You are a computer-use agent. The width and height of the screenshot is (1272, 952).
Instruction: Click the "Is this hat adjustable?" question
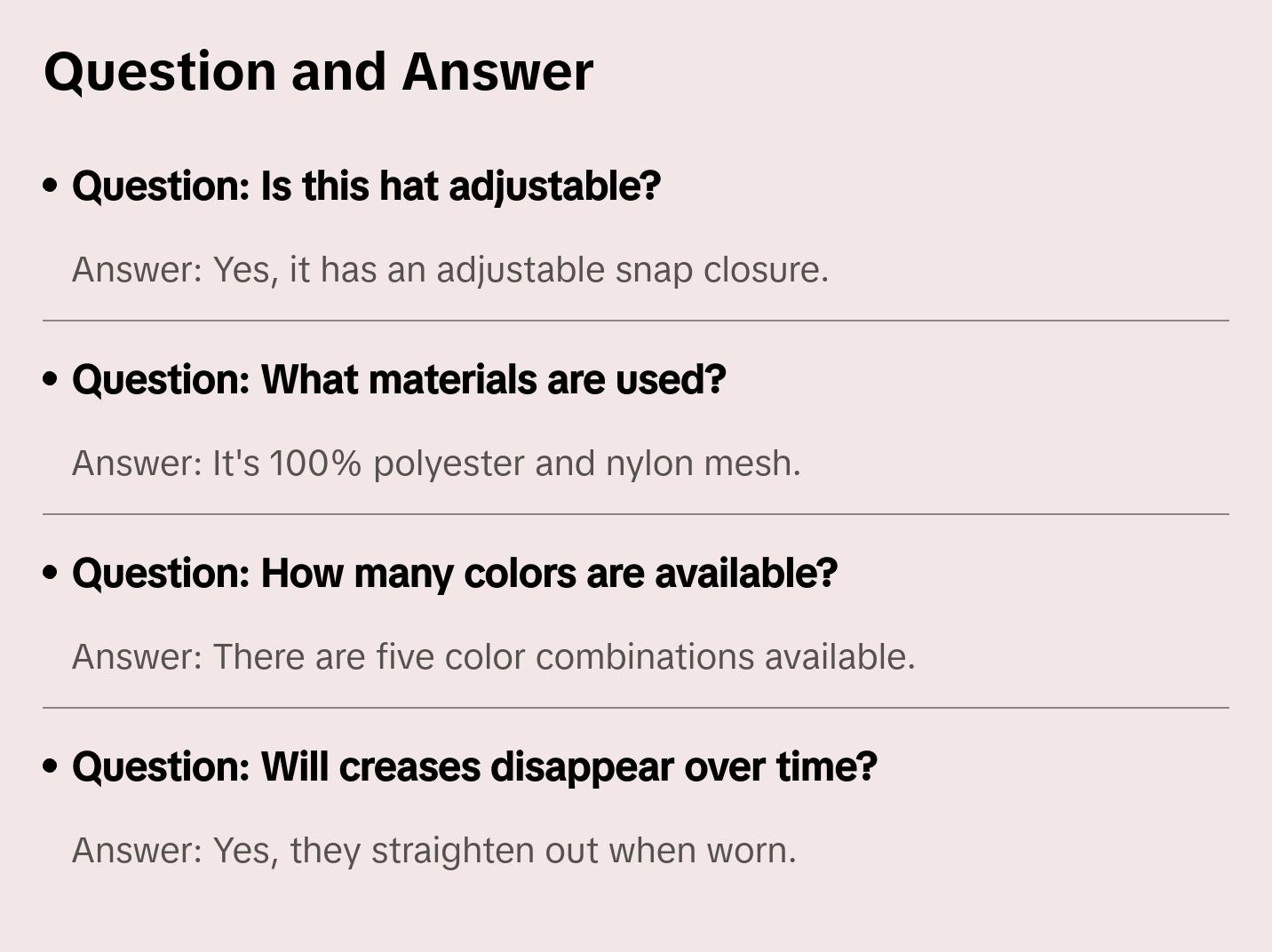[x=366, y=186]
